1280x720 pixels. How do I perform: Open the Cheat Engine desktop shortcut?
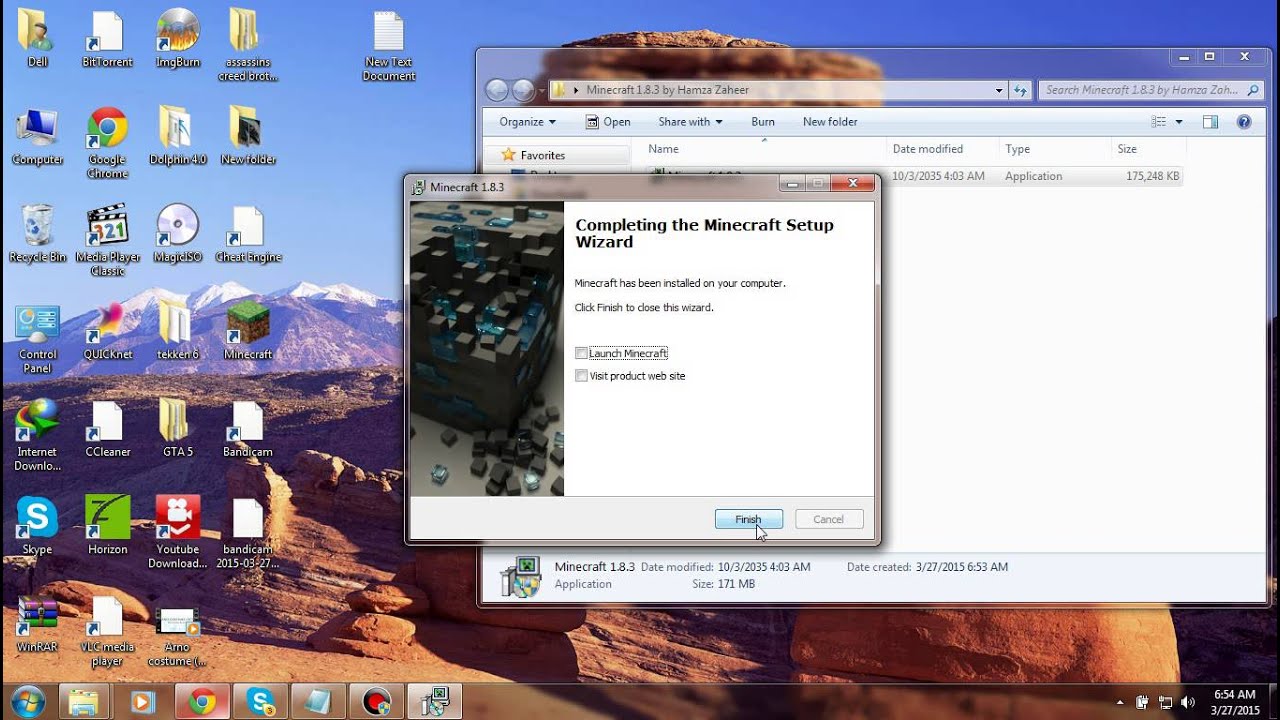(x=248, y=234)
